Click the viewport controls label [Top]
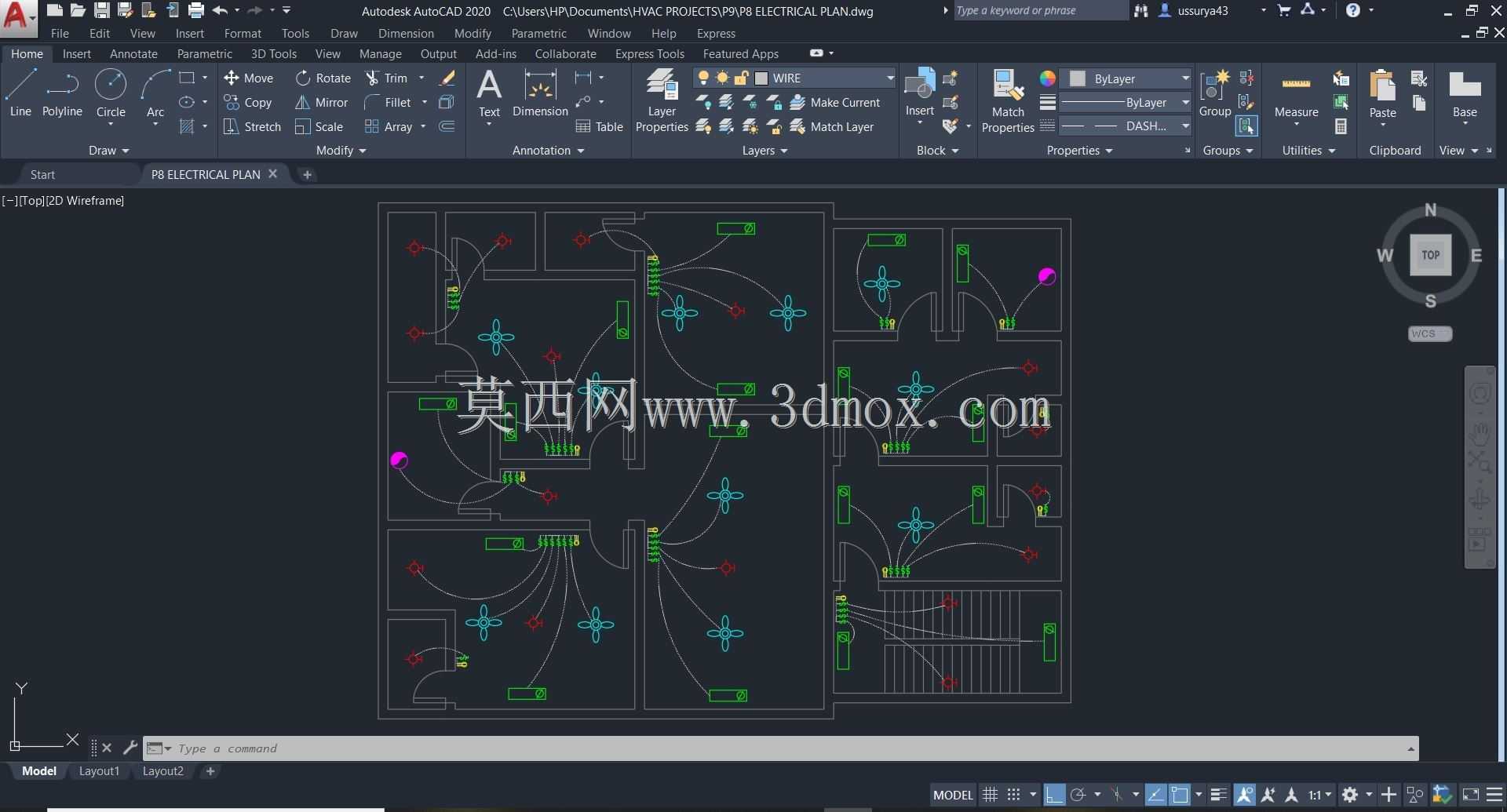Image resolution: width=1507 pixels, height=812 pixels. point(31,201)
